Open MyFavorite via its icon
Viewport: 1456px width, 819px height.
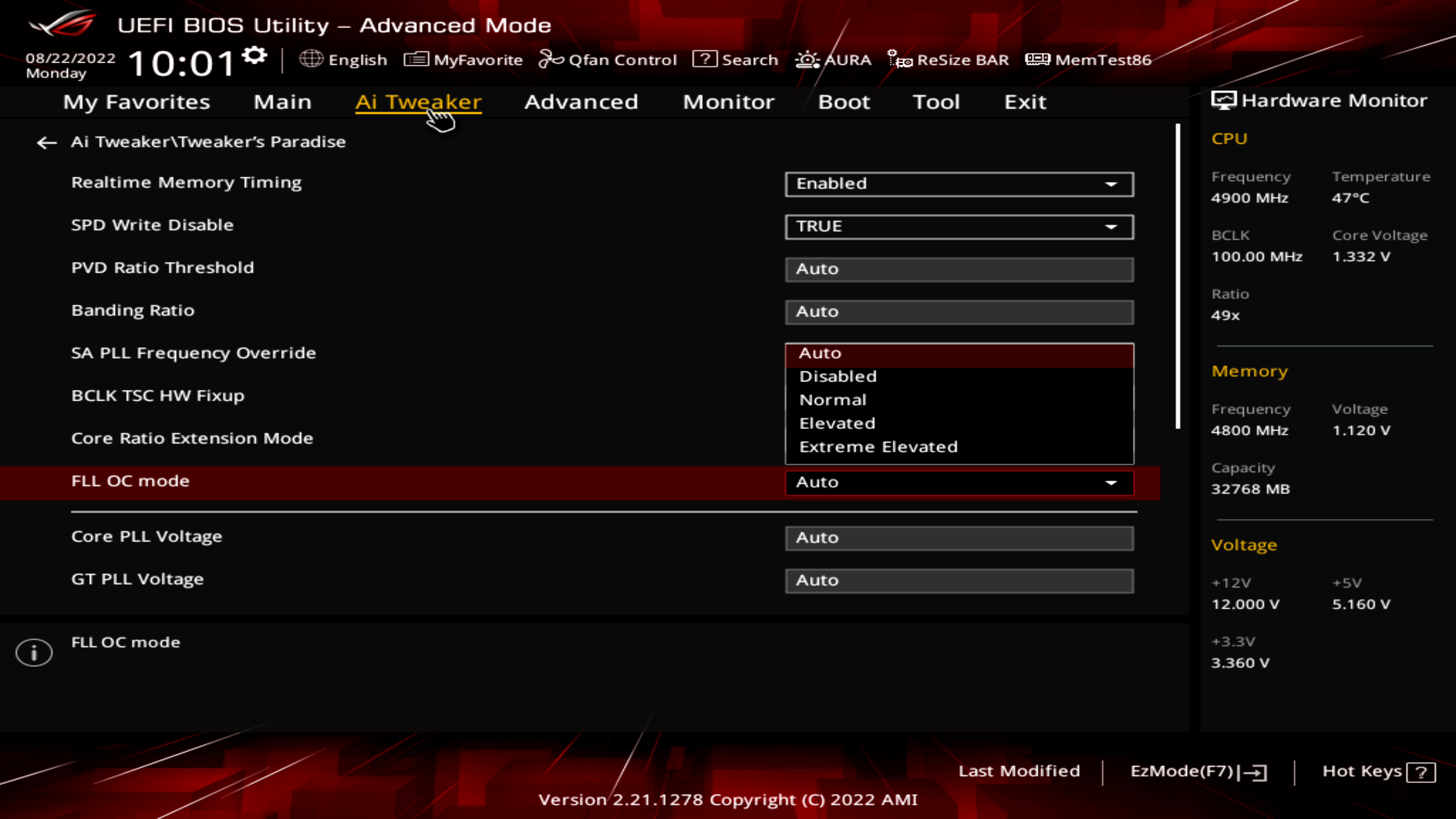tap(416, 59)
